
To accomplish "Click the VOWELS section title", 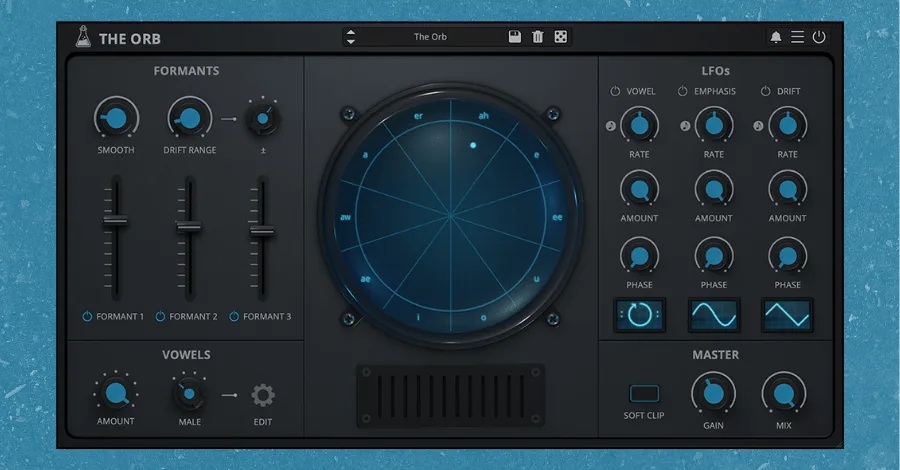I will pos(186,355).
